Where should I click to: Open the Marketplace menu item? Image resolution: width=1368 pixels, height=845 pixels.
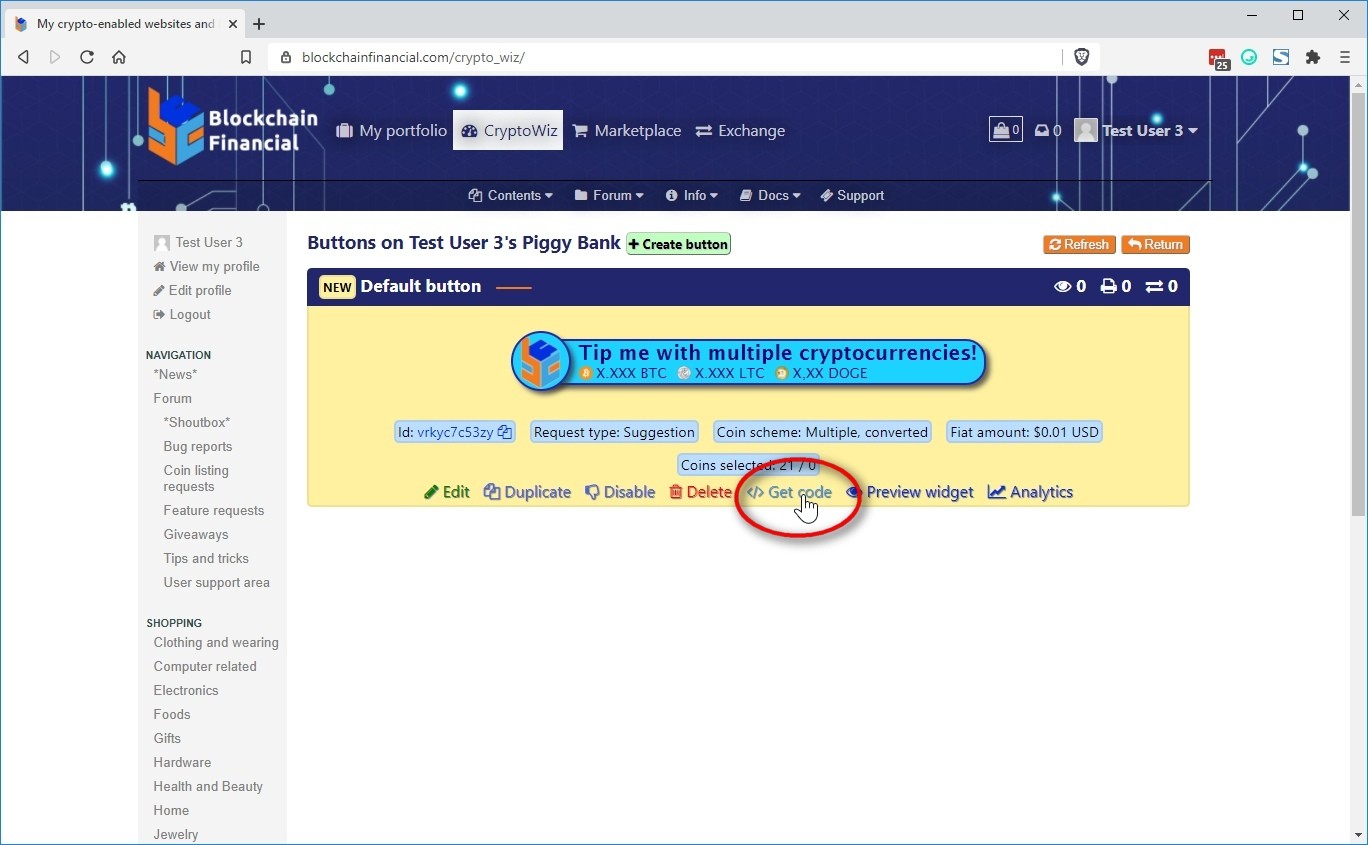pyautogui.click(x=626, y=130)
